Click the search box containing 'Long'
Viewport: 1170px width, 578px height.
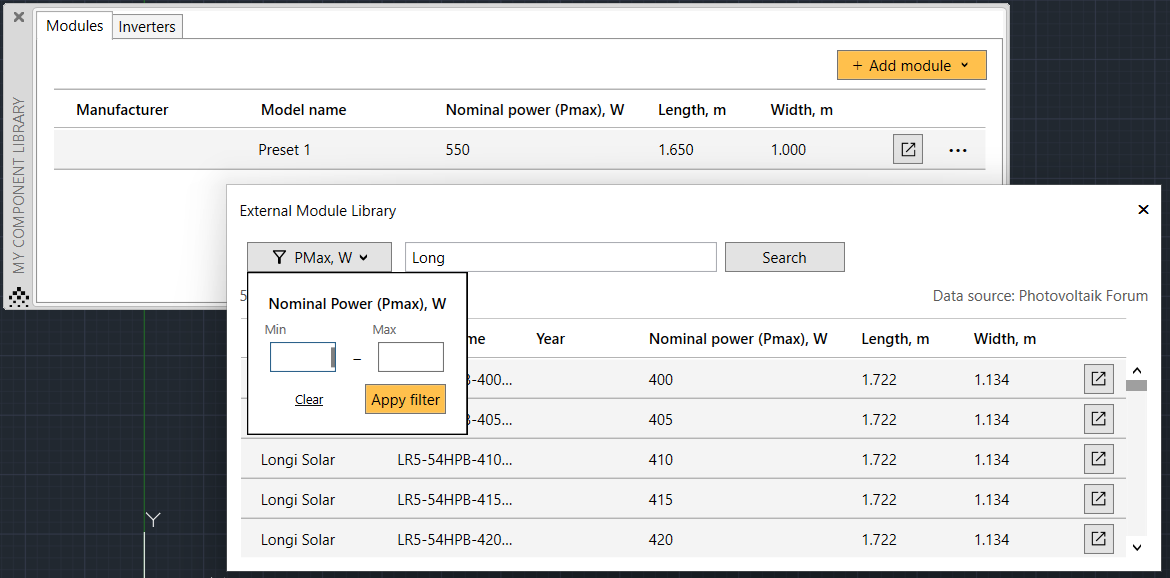click(560, 257)
